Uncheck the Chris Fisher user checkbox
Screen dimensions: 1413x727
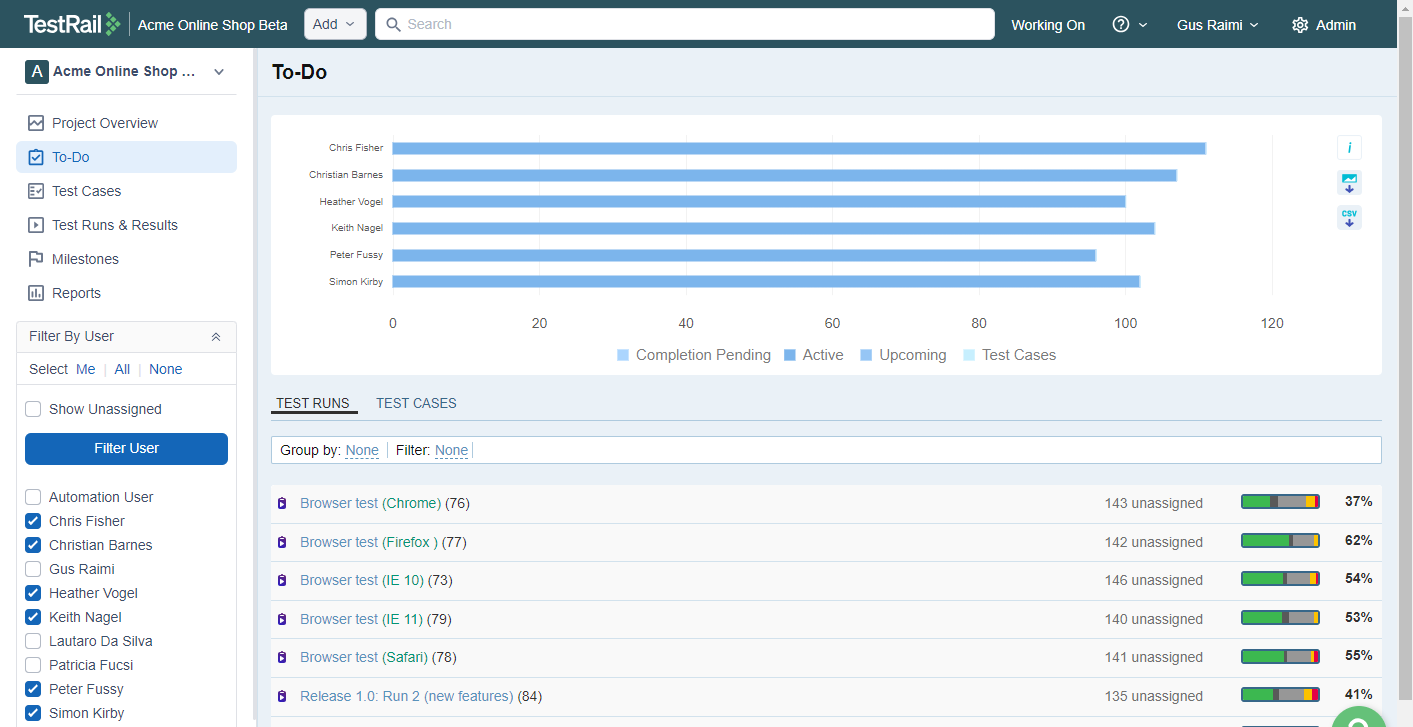click(x=33, y=521)
